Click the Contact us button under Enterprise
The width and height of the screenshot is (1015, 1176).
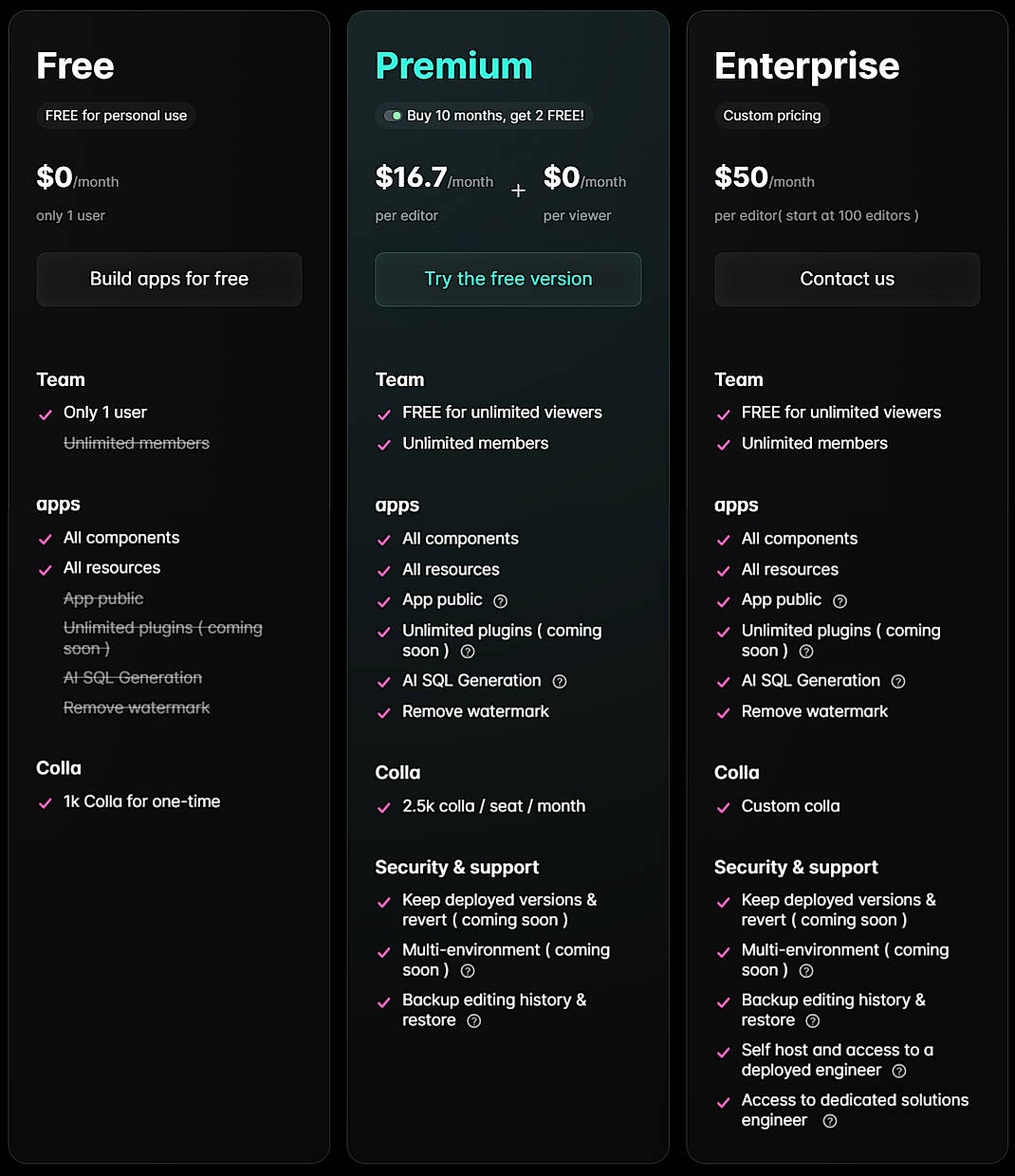coord(846,279)
